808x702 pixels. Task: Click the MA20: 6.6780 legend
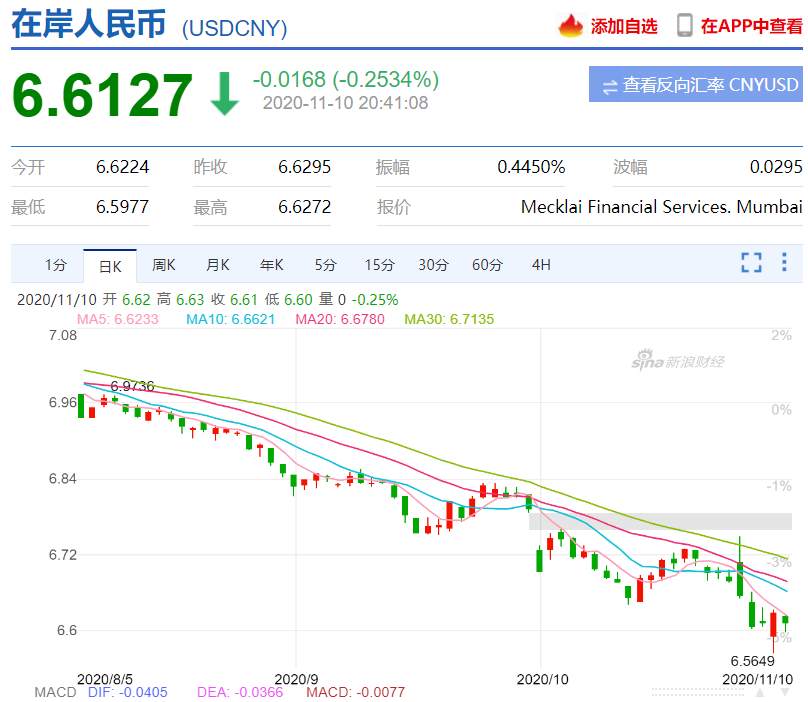point(340,319)
